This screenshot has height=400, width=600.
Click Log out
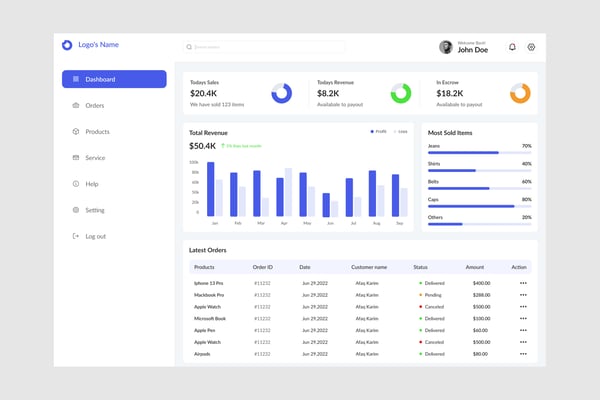tap(95, 236)
